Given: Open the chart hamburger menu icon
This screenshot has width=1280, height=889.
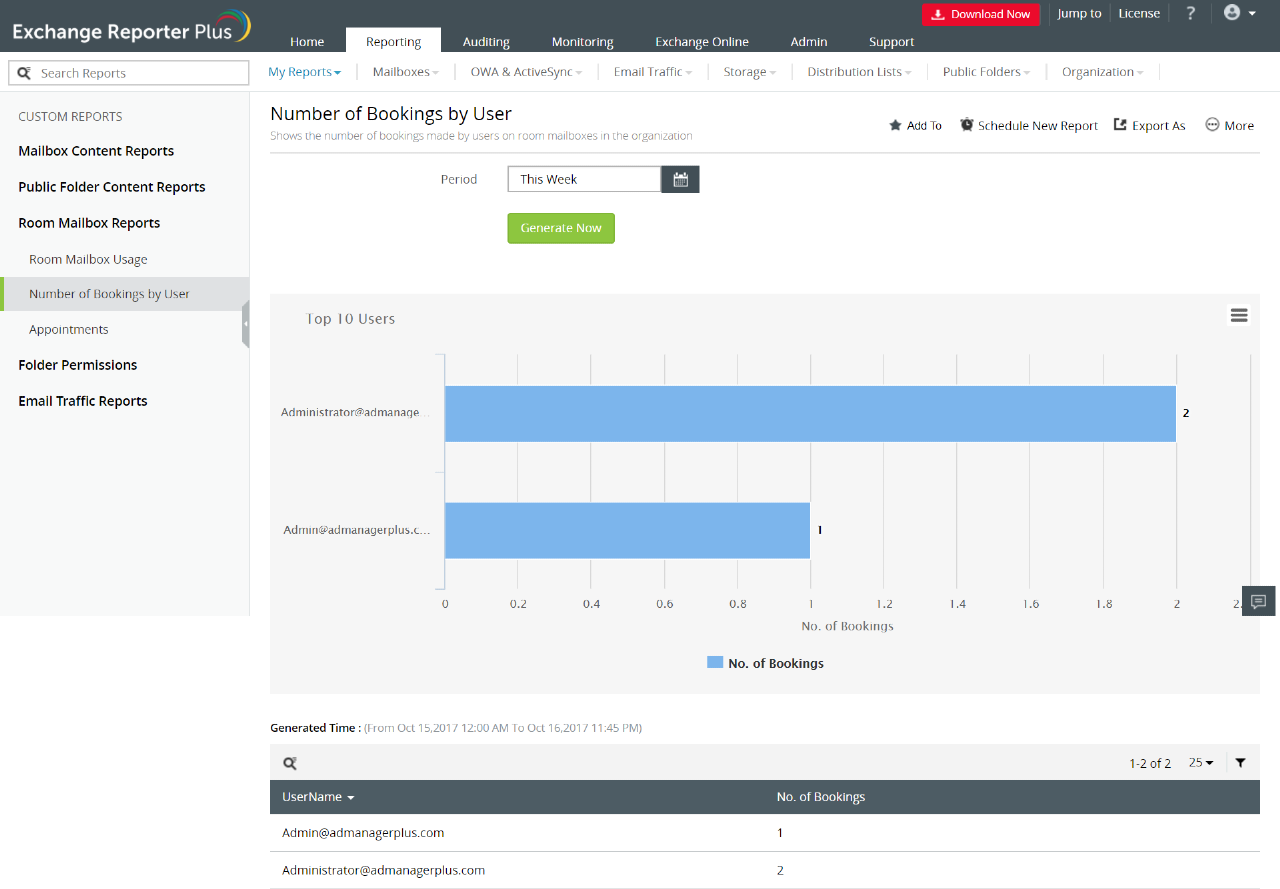Looking at the screenshot, I should [x=1239, y=316].
